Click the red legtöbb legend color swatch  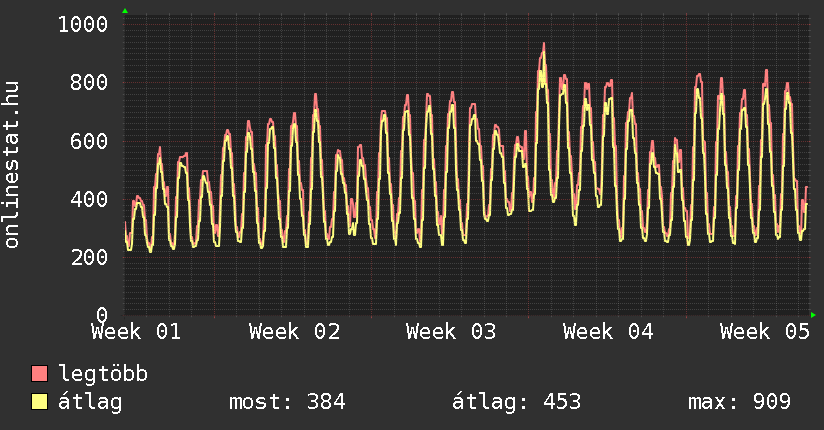click(40, 374)
